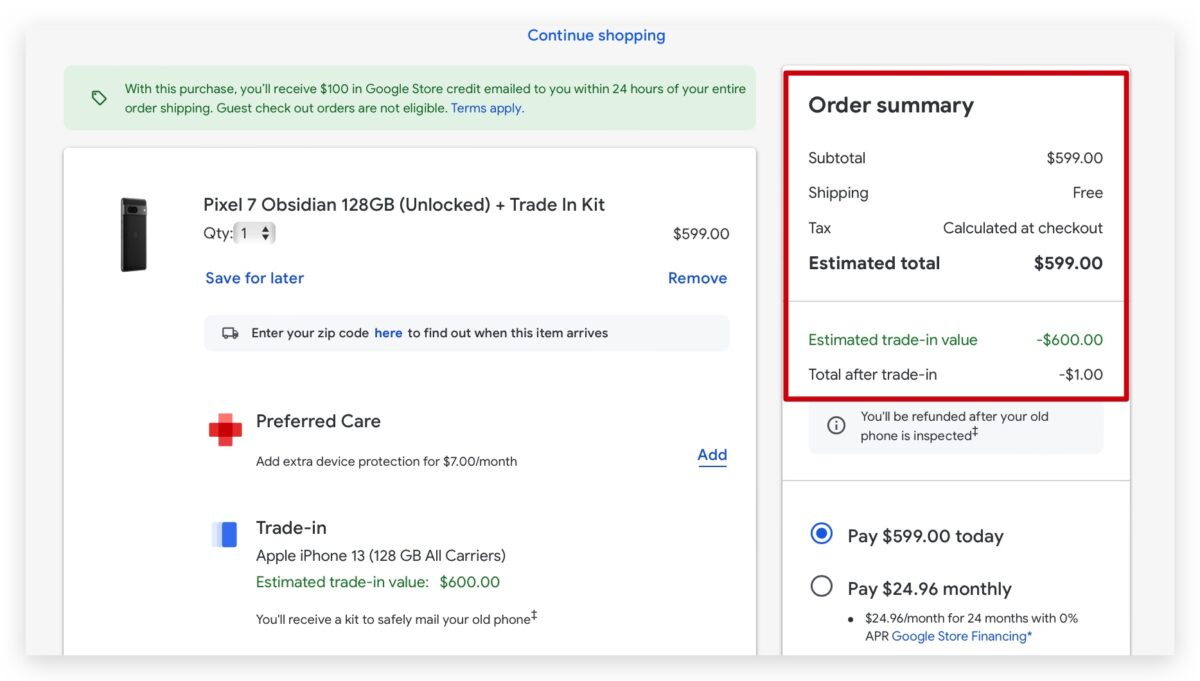Click the Continue shopping link

[596, 35]
